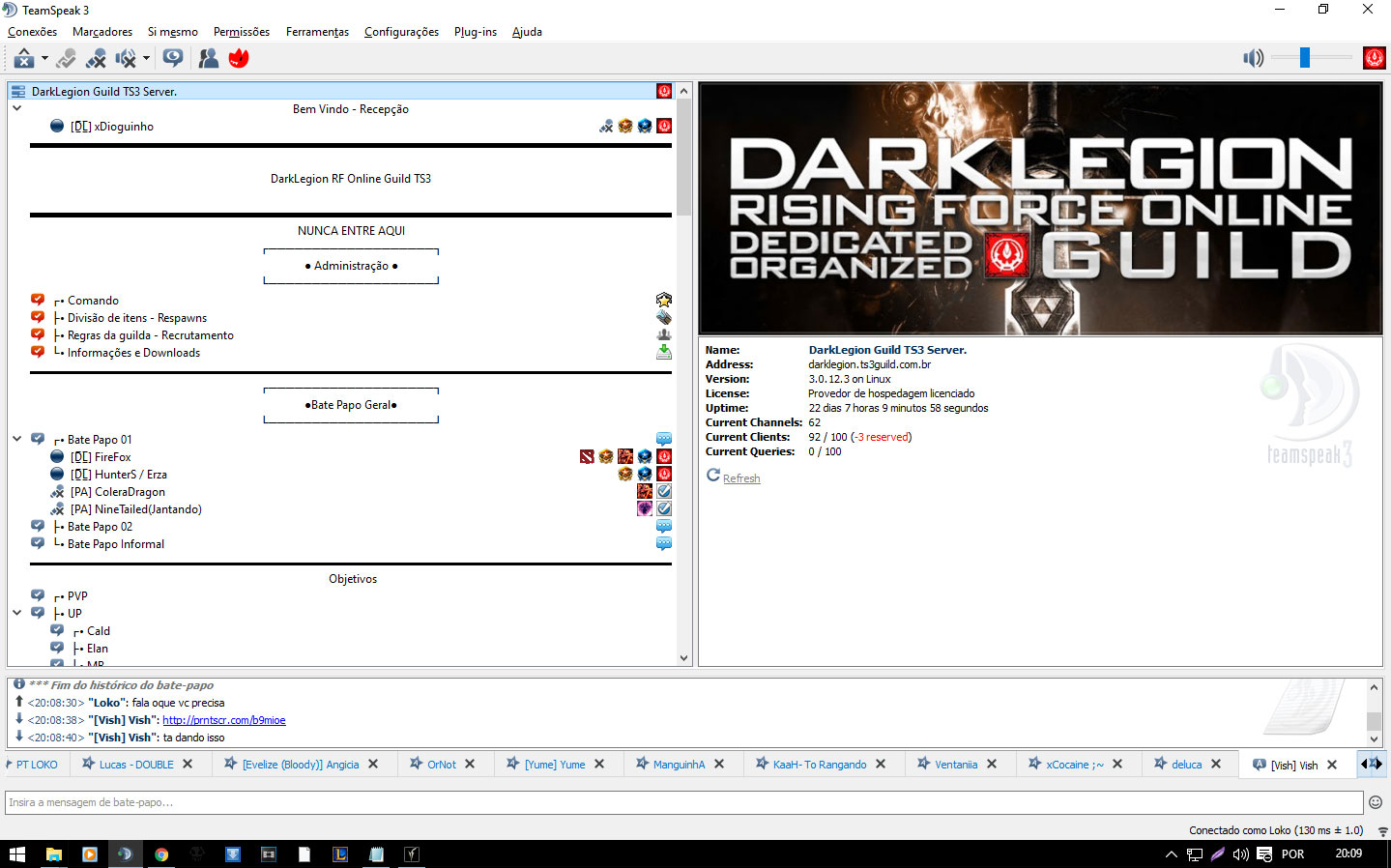
Task: Open the emoticon picker smiley icon
Action: (1376, 802)
